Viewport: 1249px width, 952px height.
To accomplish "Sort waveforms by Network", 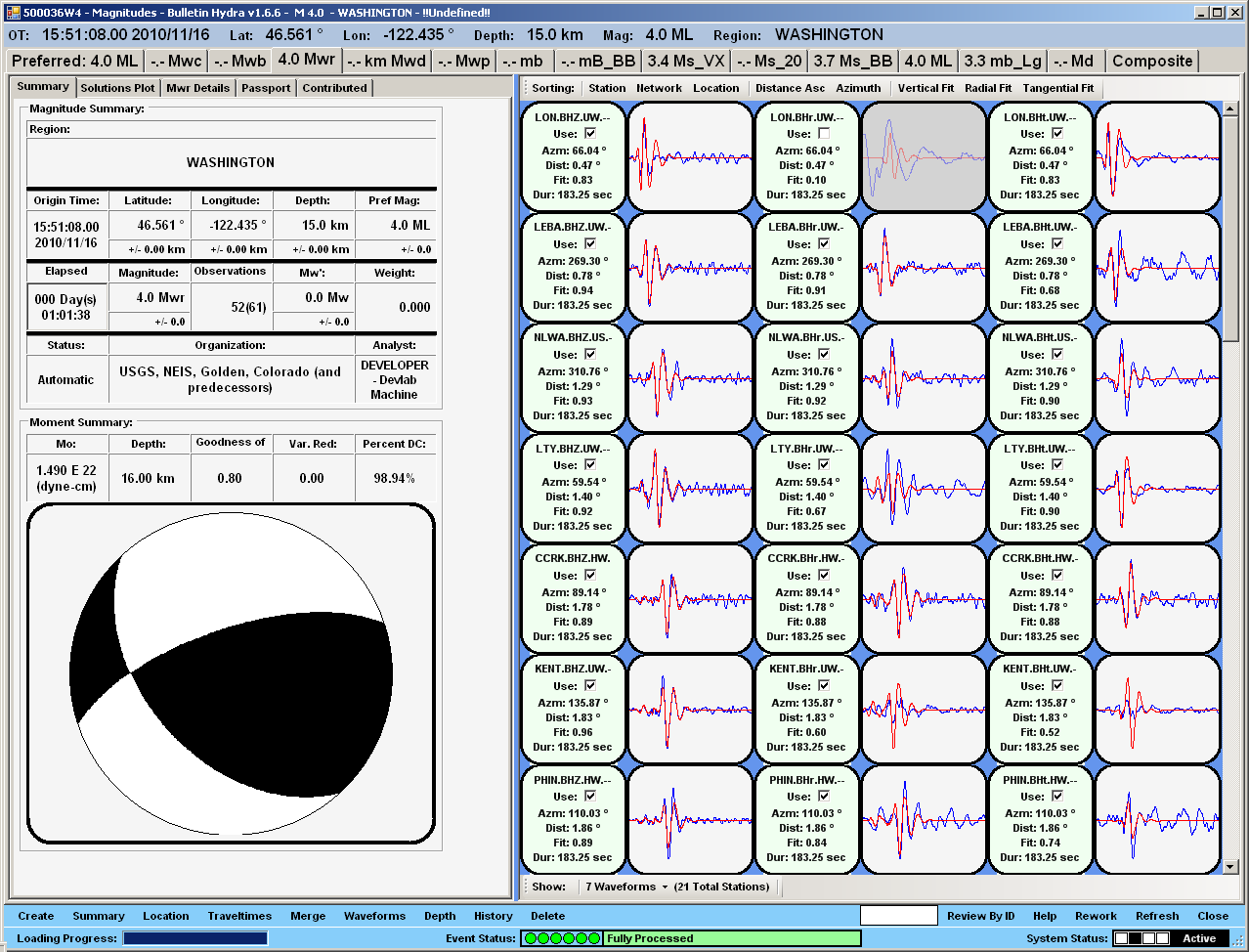I will click(x=659, y=88).
